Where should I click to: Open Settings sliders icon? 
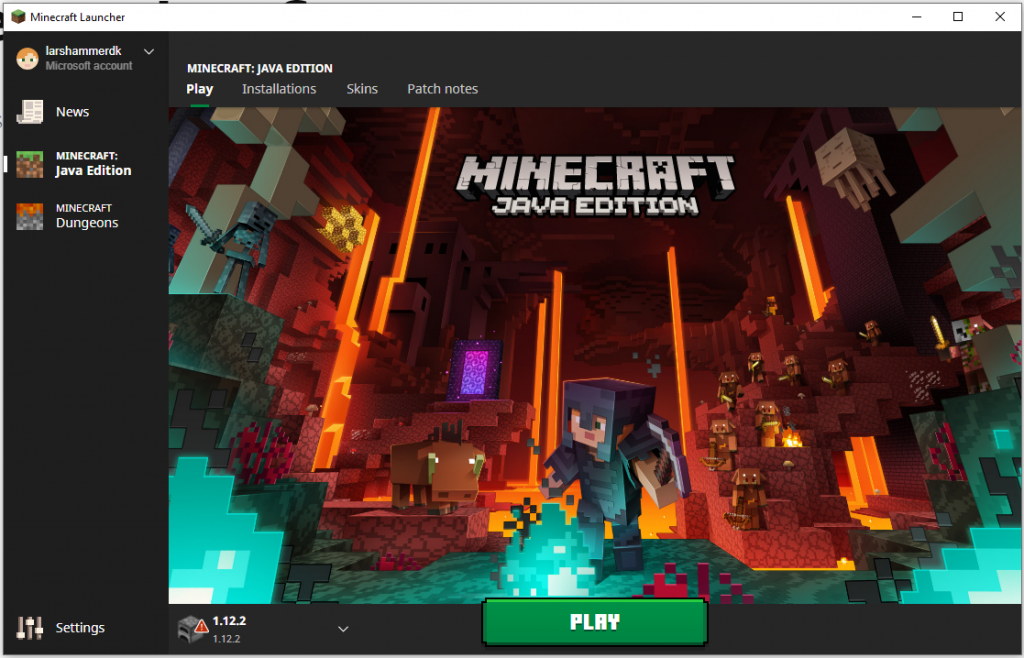point(29,627)
